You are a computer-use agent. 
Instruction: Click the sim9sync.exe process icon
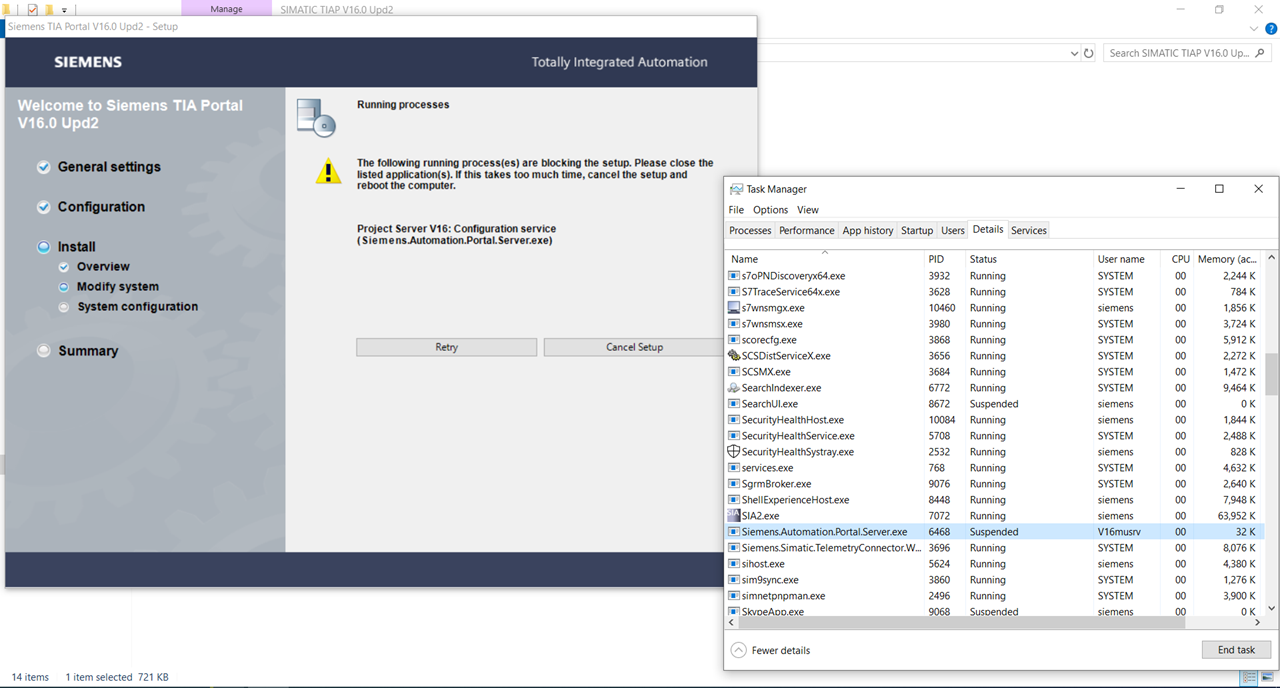[x=734, y=580]
